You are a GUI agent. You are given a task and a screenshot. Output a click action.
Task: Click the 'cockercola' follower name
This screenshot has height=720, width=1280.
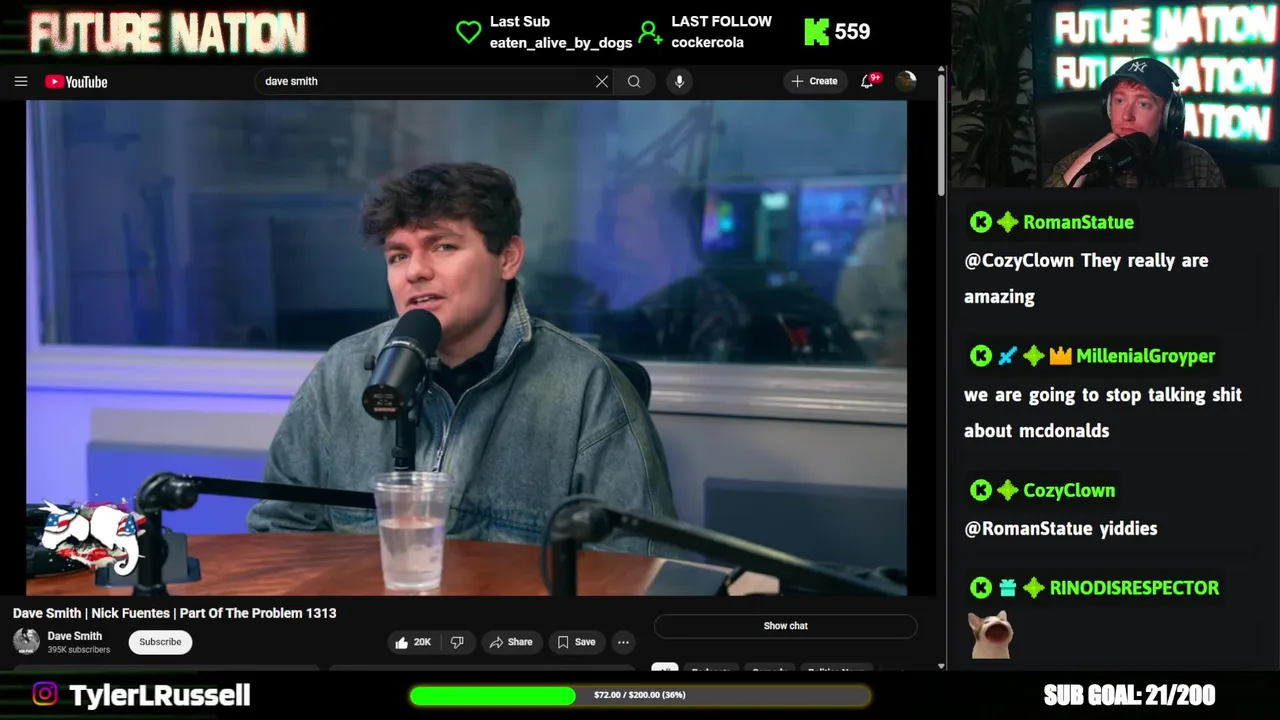[708, 43]
